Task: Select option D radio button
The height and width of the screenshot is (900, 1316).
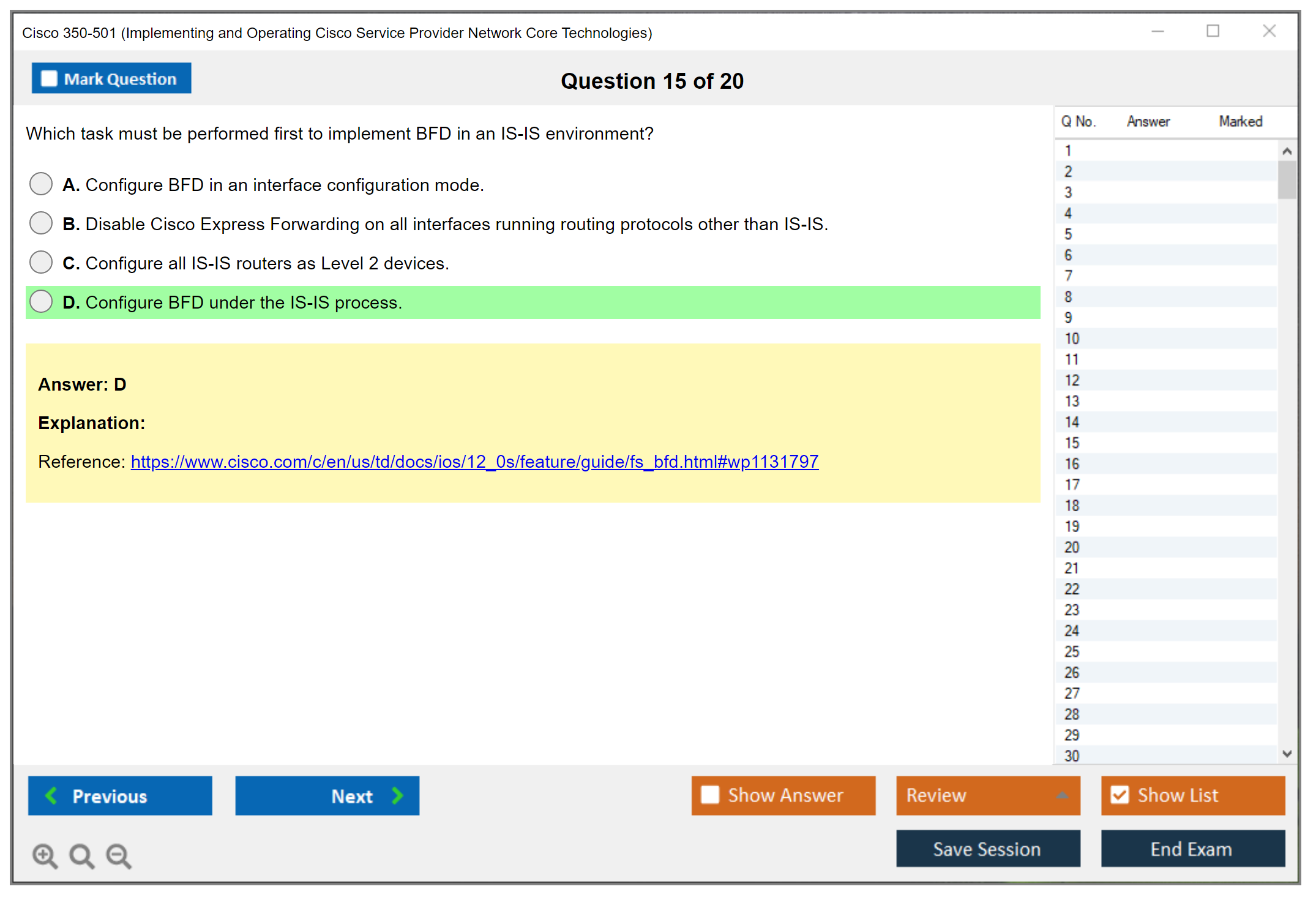Action: [41, 301]
